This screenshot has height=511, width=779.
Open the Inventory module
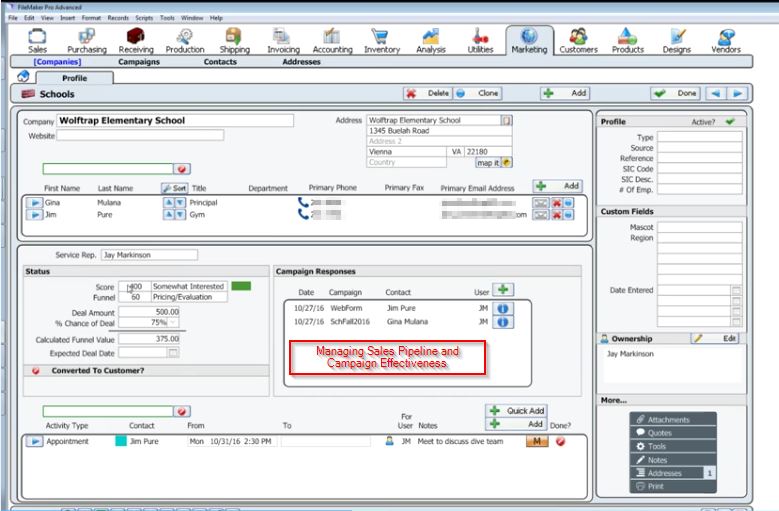coord(382,41)
